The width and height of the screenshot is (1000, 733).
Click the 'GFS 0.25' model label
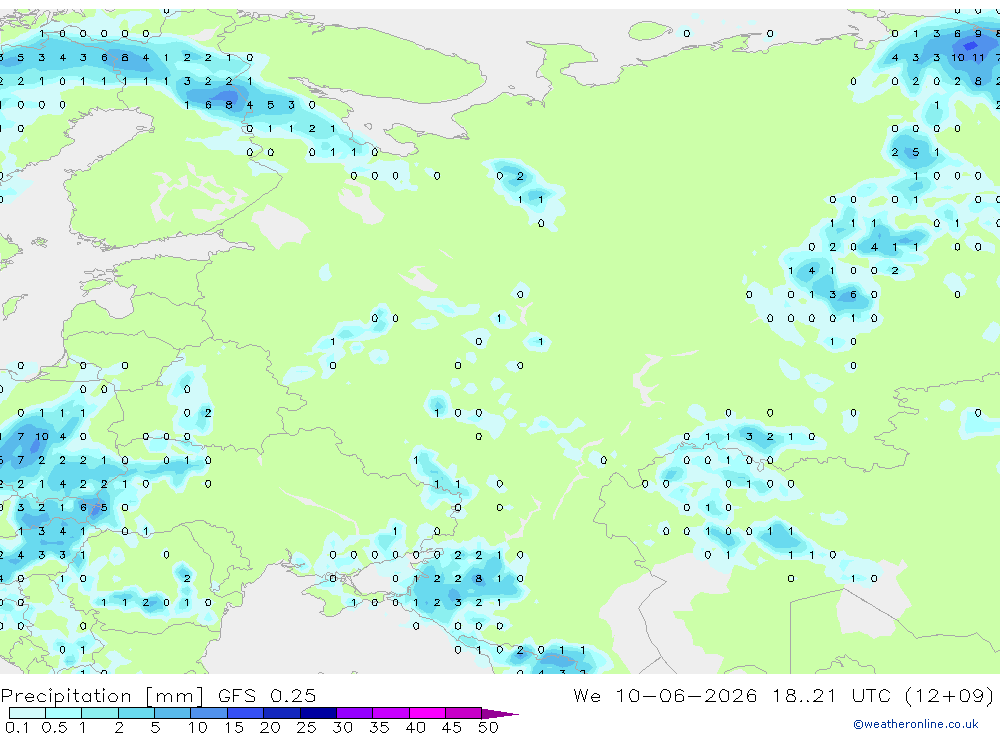click(267, 695)
